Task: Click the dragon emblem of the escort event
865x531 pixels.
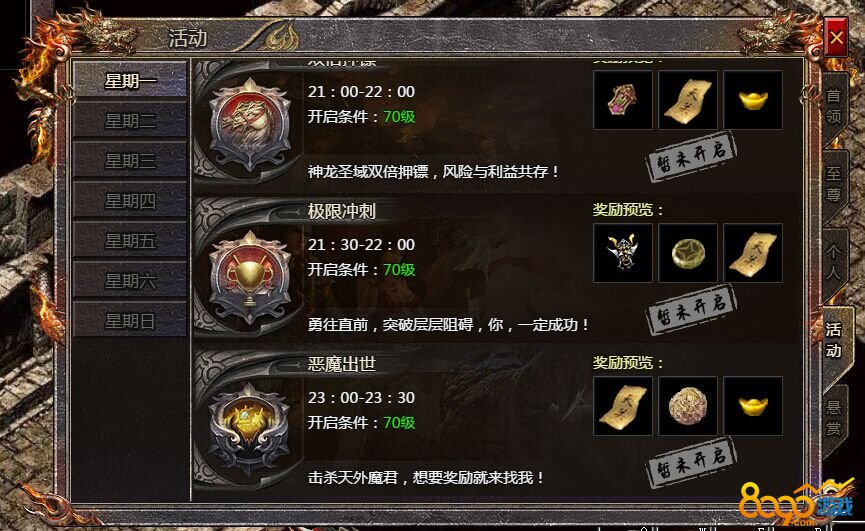Action: (250, 124)
